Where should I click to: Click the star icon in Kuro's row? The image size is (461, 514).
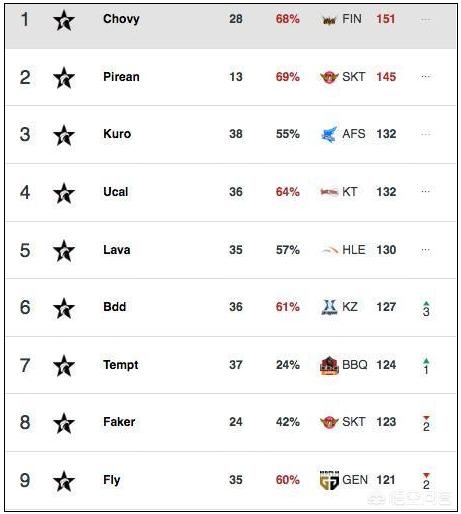click(64, 135)
